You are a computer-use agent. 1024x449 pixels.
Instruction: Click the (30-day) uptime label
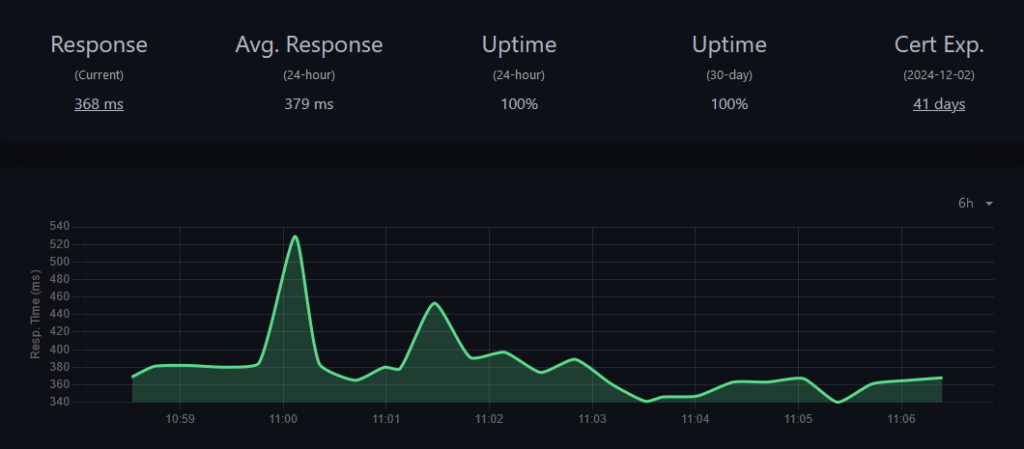pos(729,75)
